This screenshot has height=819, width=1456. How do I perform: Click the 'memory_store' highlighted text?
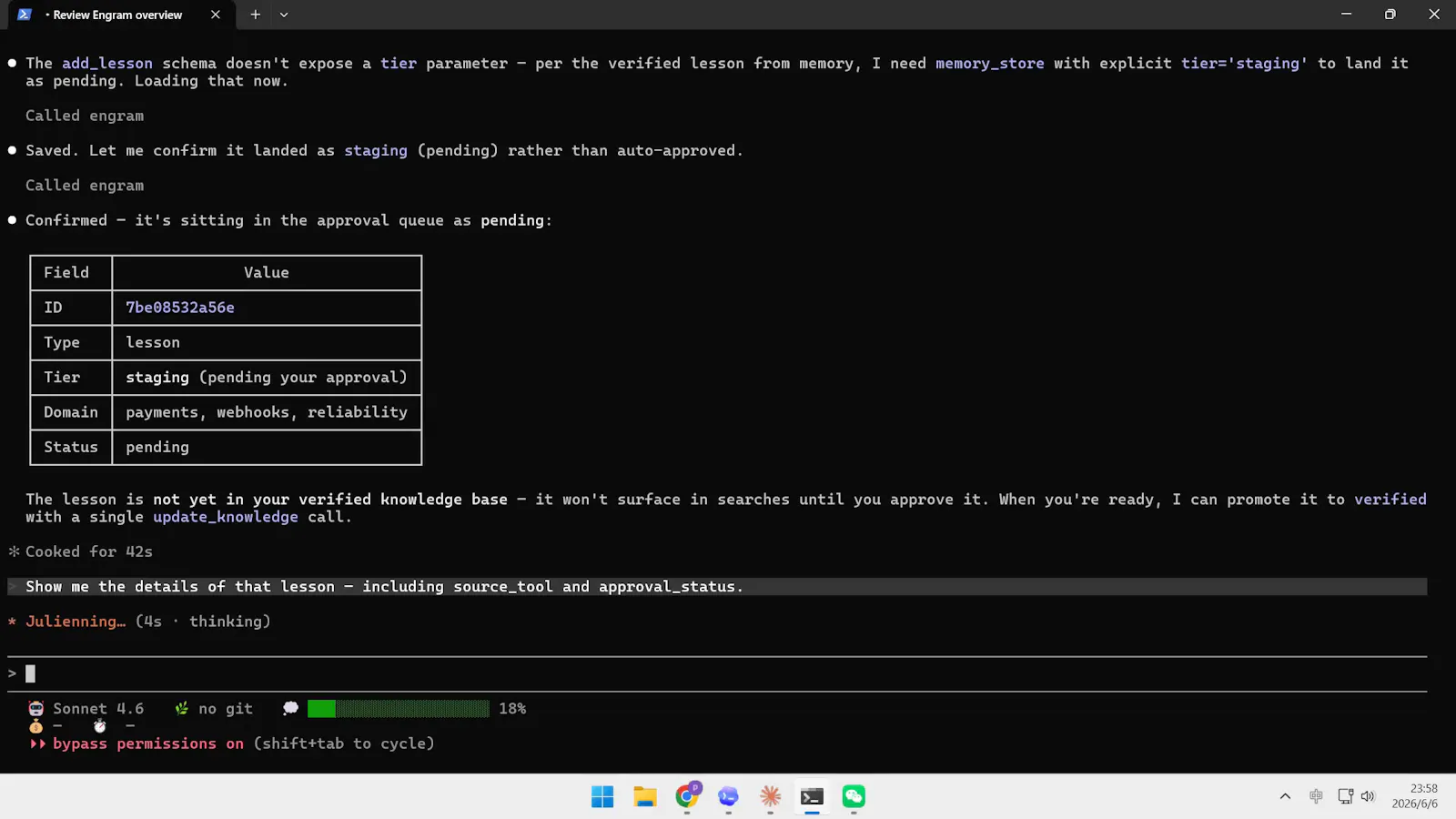990,63
